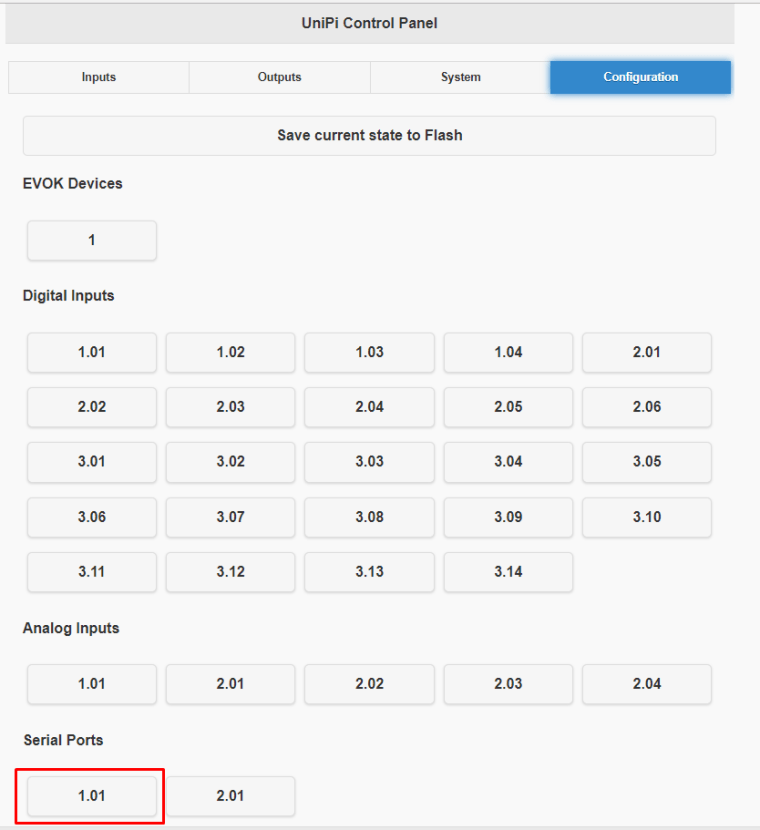Configure analog input 2.04
This screenshot has width=760, height=830.
(x=647, y=684)
